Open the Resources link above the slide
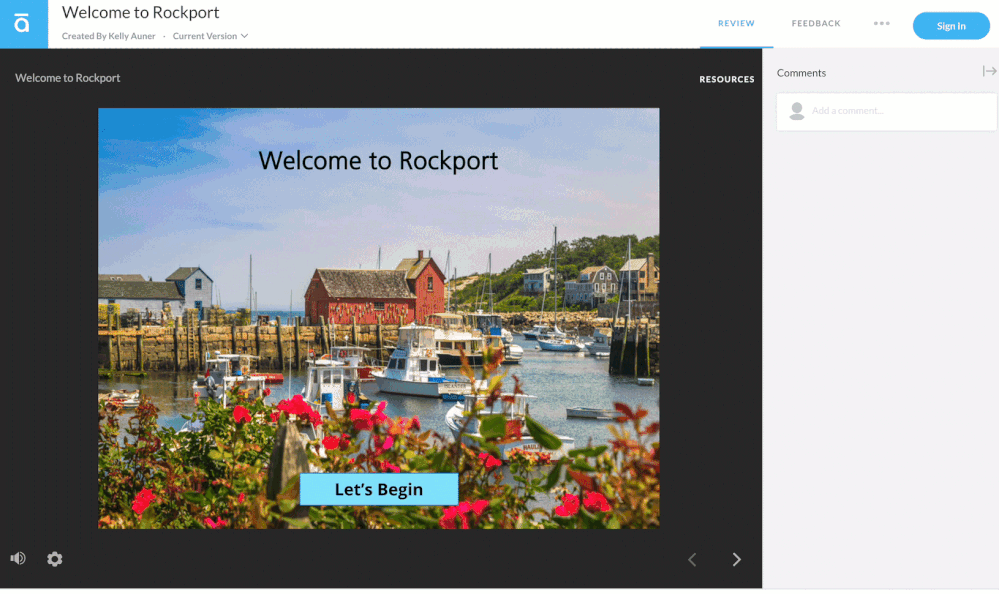Viewport: 999px width, 594px height. click(x=726, y=79)
